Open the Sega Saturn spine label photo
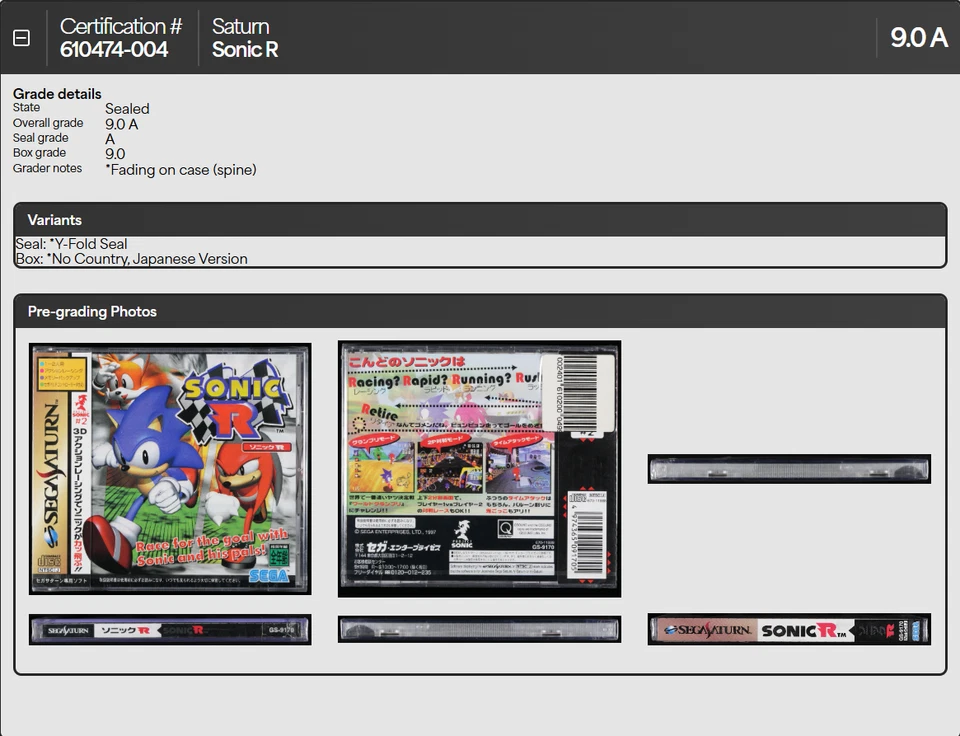 [x=169, y=629]
